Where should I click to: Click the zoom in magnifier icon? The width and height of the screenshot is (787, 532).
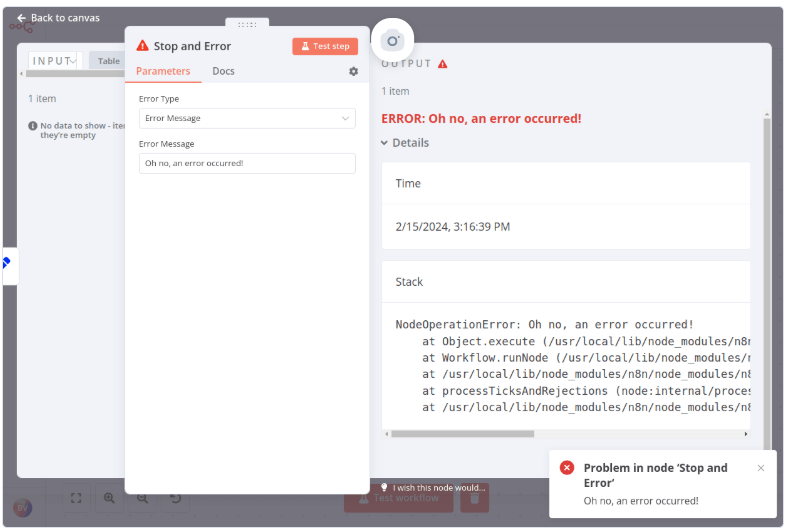[109, 497]
